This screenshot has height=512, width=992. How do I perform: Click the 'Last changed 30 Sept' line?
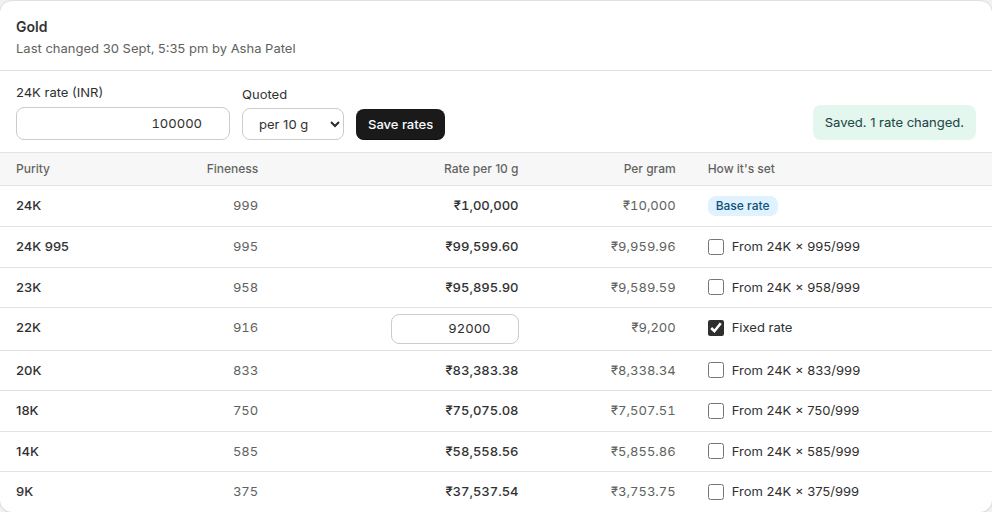(156, 49)
